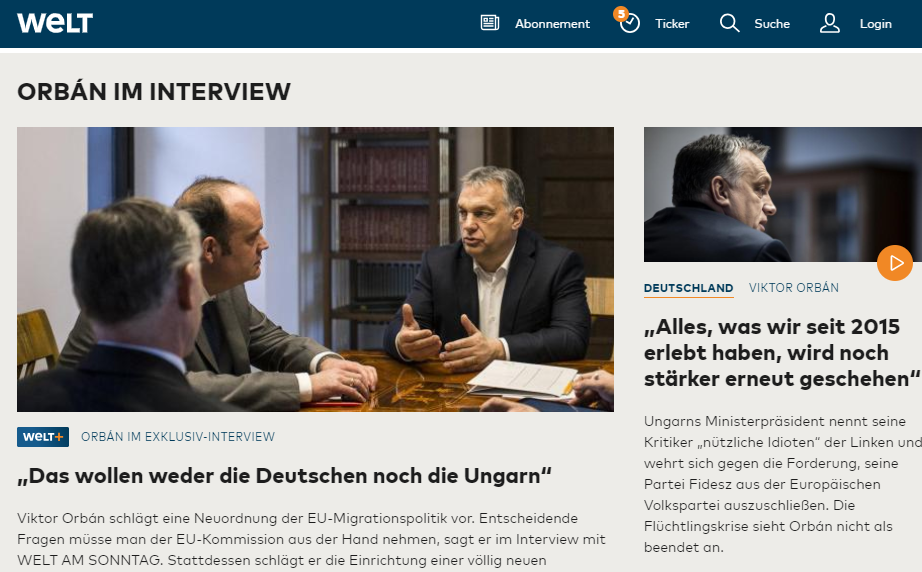Image resolution: width=922 pixels, height=572 pixels.
Task: Play the Orbán video with orange button
Action: [895, 263]
